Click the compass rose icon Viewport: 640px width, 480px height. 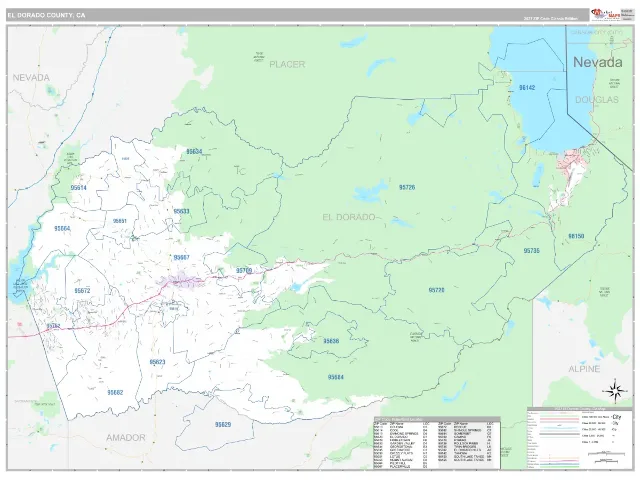[614, 391]
